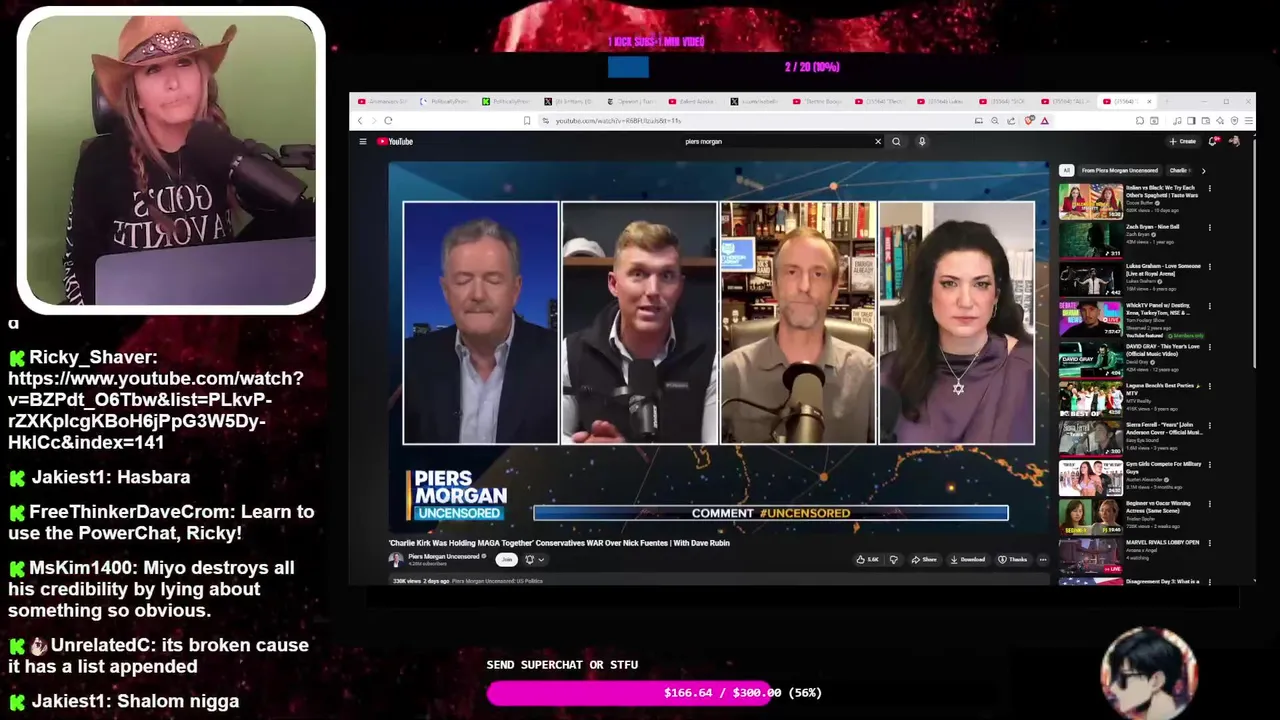Open Piers Morgan Uncensored channel name link
This screenshot has width=1280, height=720.
click(443, 556)
